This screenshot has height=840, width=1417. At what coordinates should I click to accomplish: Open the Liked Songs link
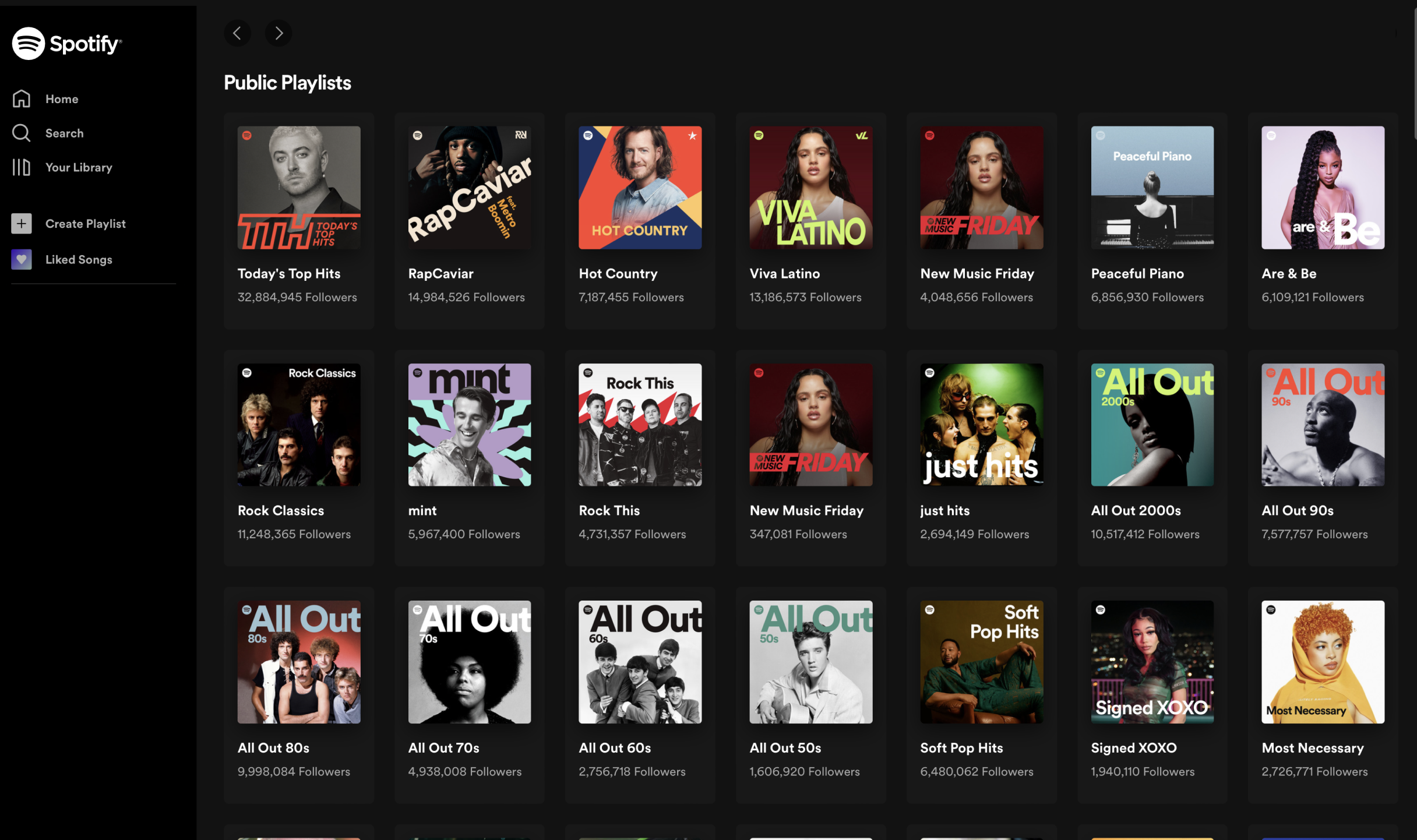coord(79,260)
